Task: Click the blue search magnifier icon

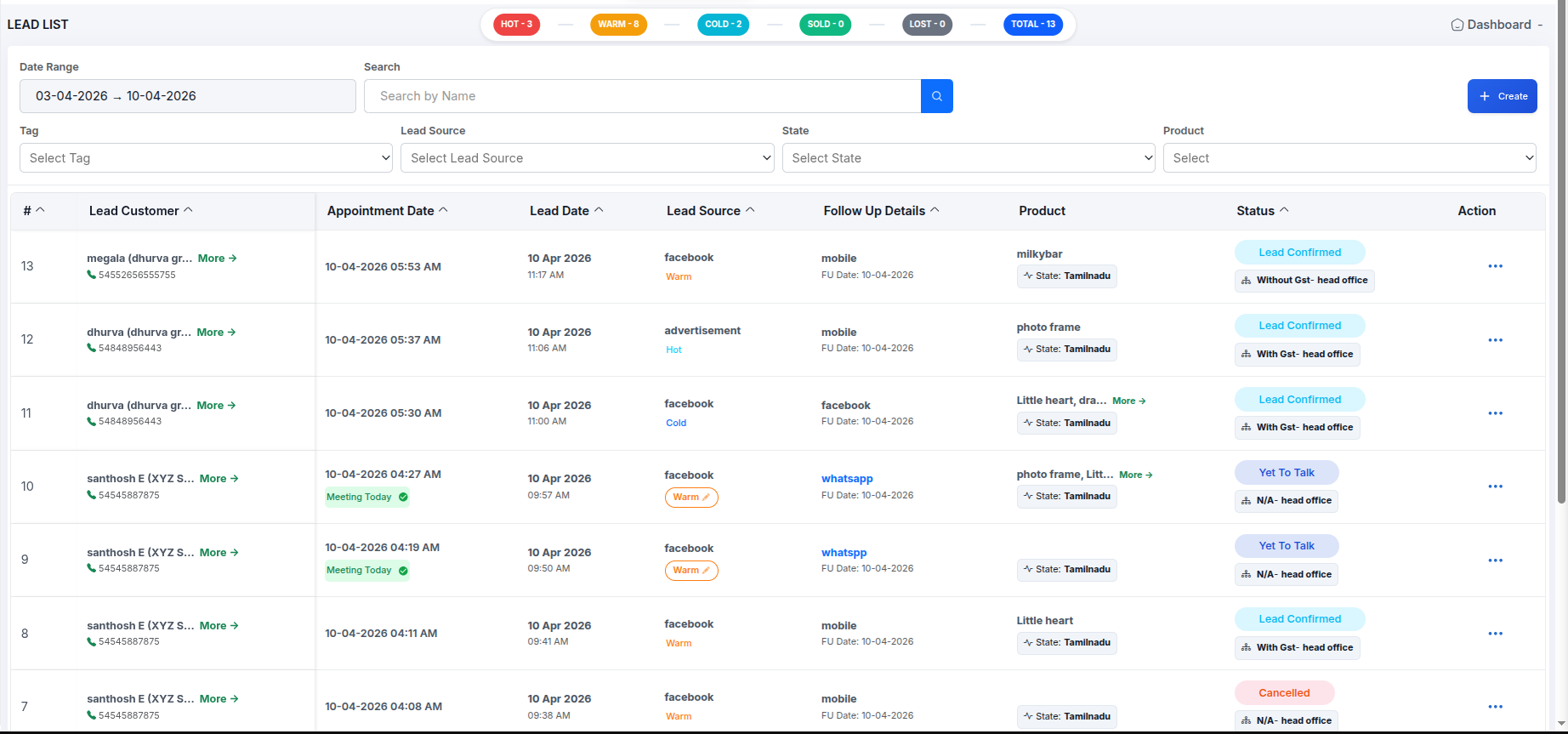Action: pyautogui.click(x=936, y=96)
